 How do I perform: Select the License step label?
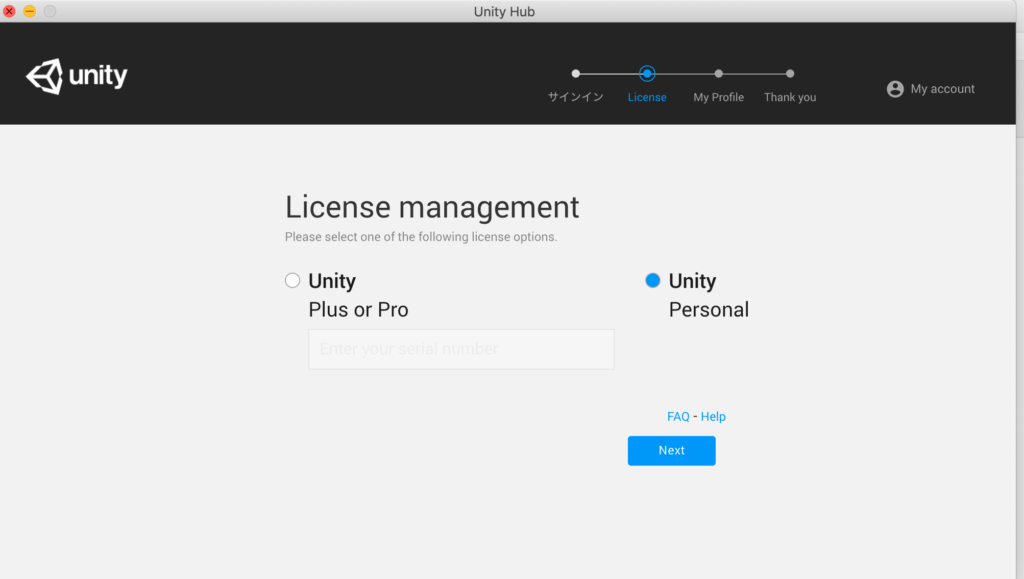(647, 97)
